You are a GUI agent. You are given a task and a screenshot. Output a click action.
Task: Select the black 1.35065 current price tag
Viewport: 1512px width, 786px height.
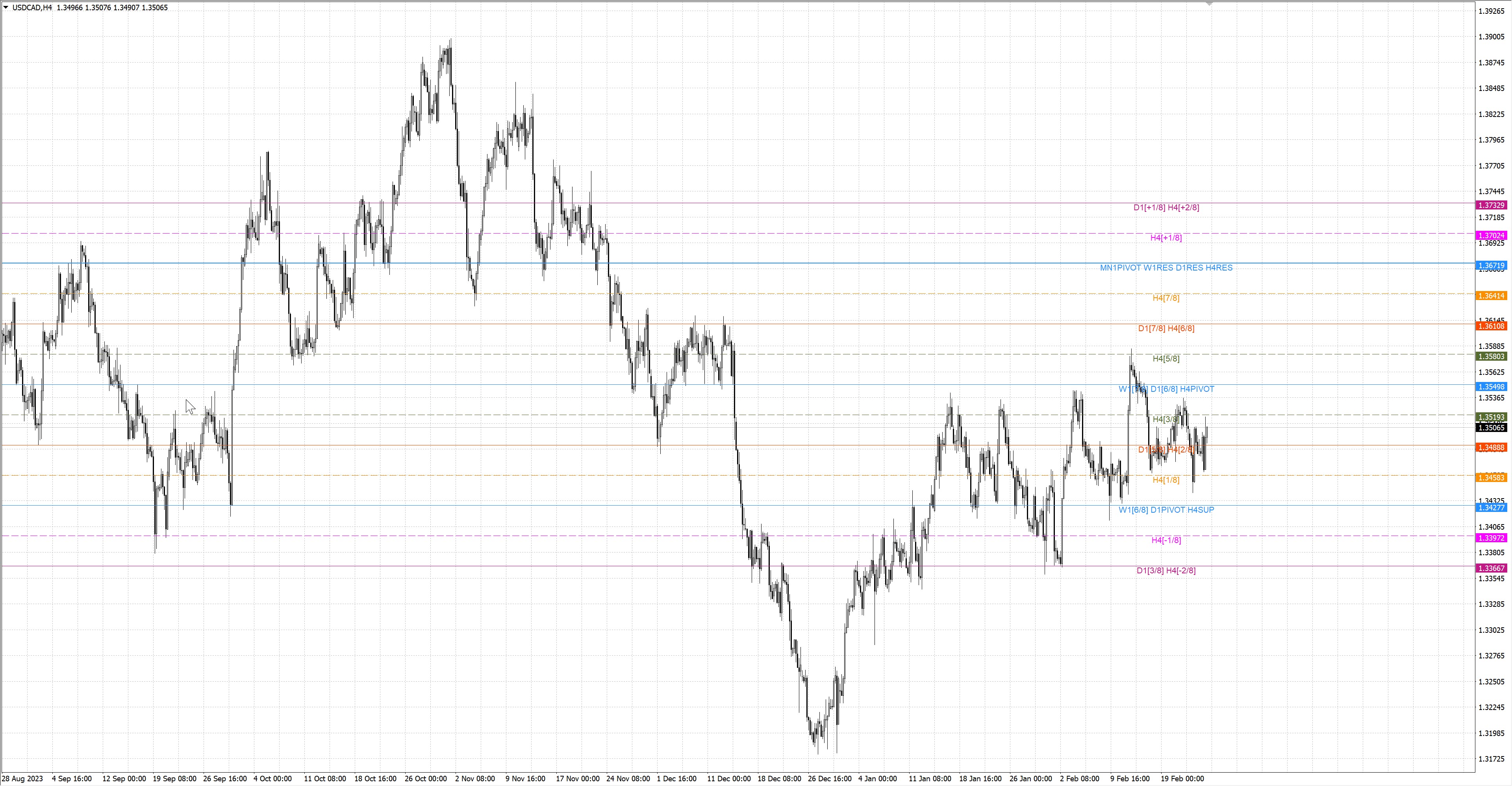1491,428
